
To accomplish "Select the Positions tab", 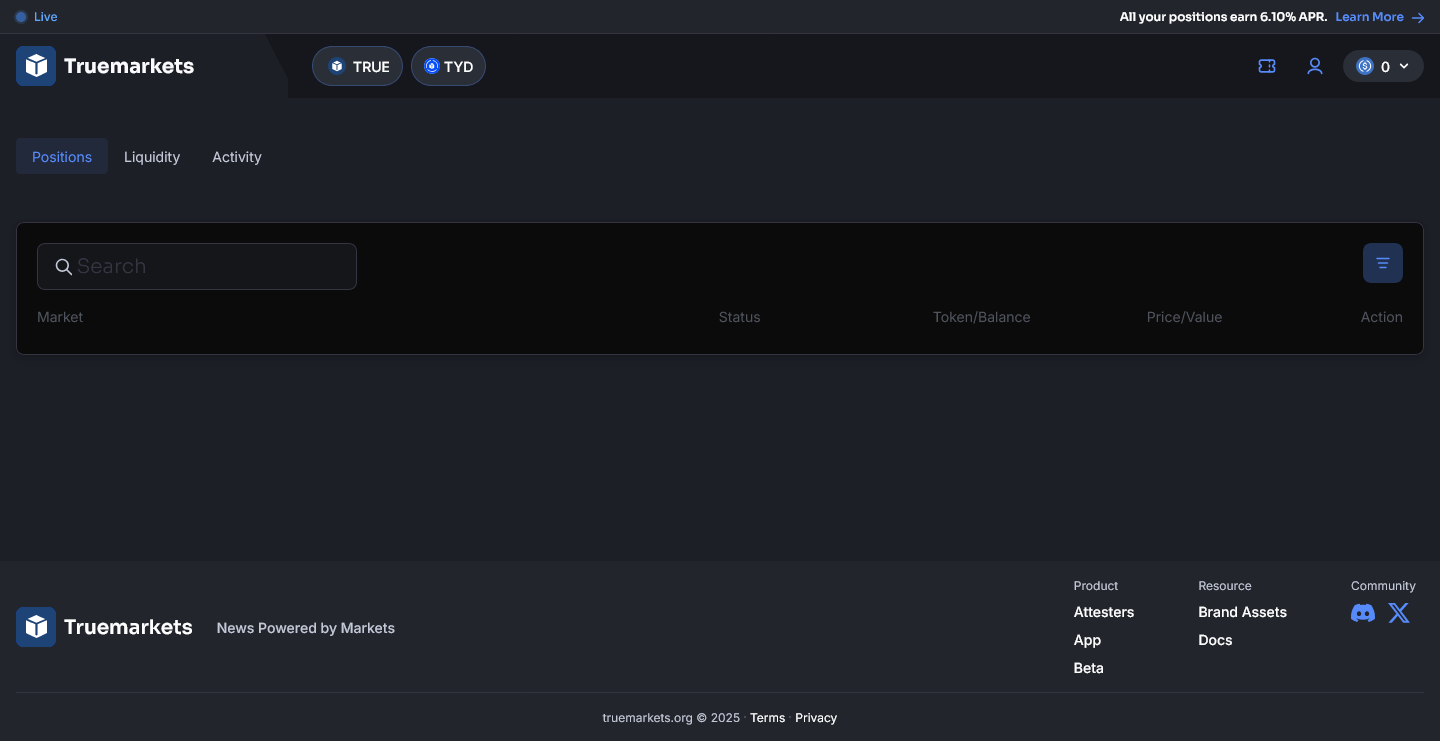I will (61, 156).
